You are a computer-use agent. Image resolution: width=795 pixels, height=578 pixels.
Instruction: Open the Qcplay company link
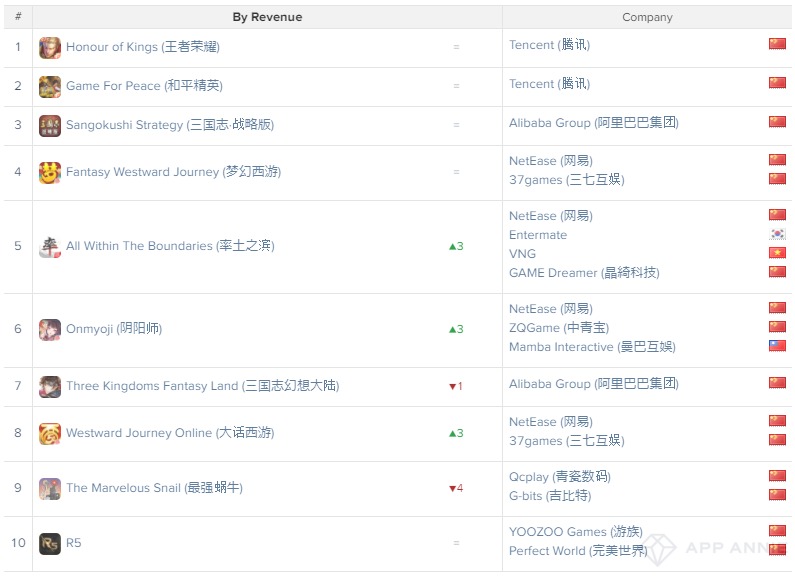(560, 477)
